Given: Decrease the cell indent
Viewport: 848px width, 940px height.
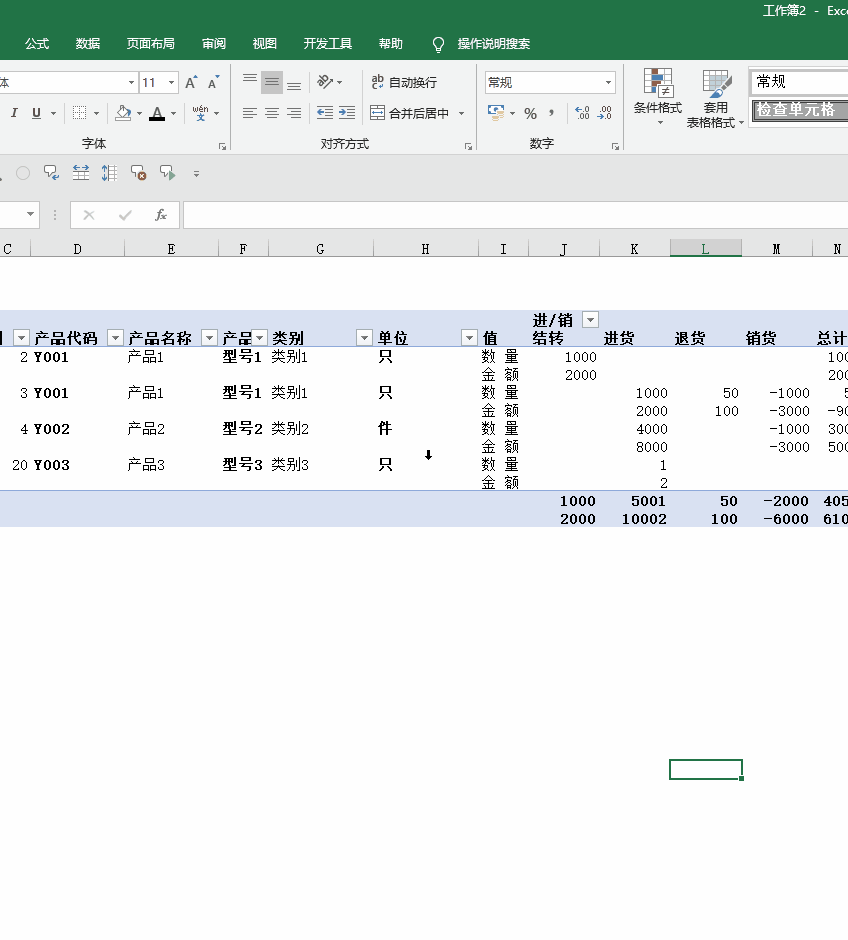Looking at the screenshot, I should tap(325, 113).
